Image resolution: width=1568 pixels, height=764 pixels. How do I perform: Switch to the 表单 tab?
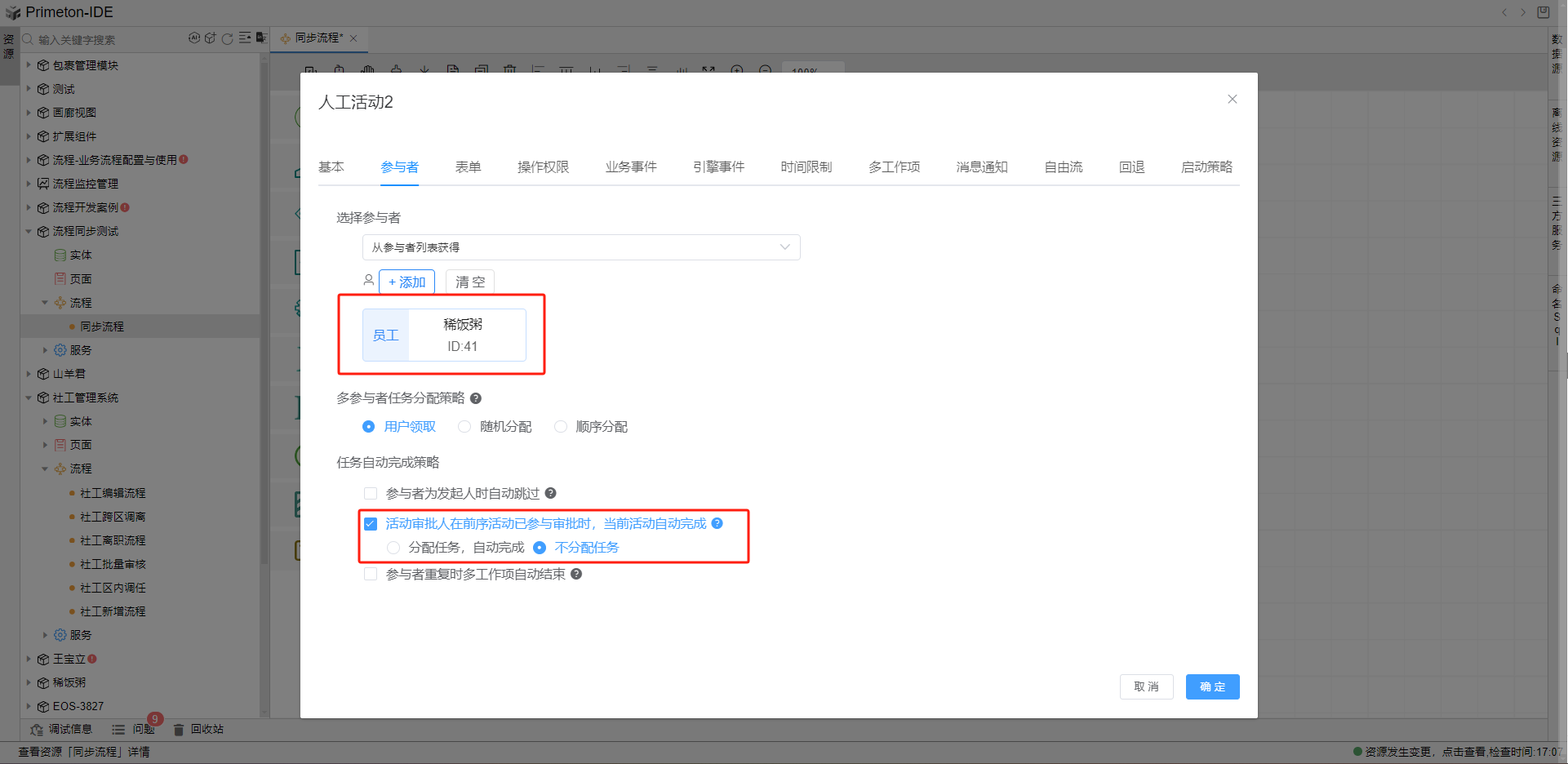(468, 167)
